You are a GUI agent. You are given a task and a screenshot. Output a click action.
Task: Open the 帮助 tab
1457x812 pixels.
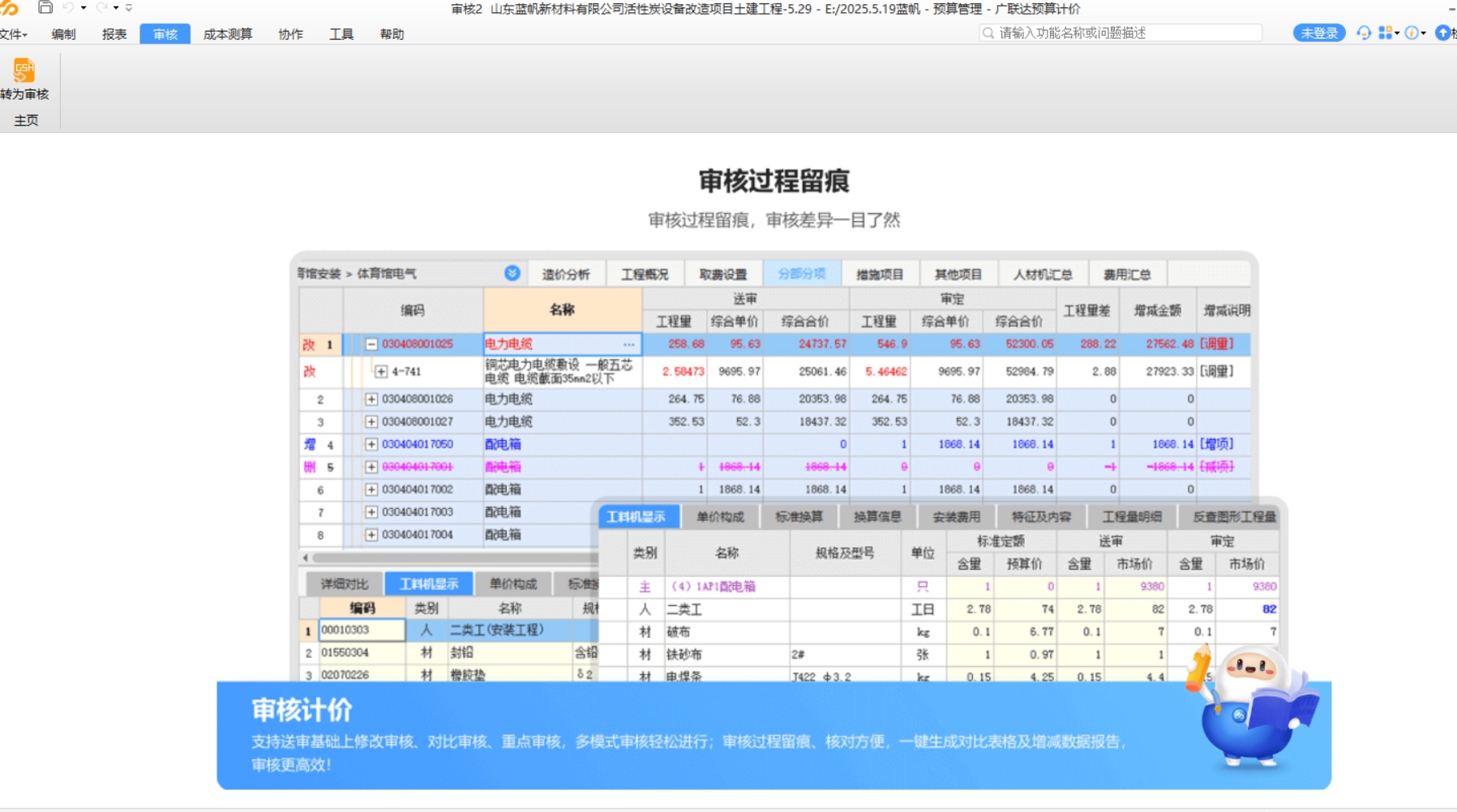(392, 34)
